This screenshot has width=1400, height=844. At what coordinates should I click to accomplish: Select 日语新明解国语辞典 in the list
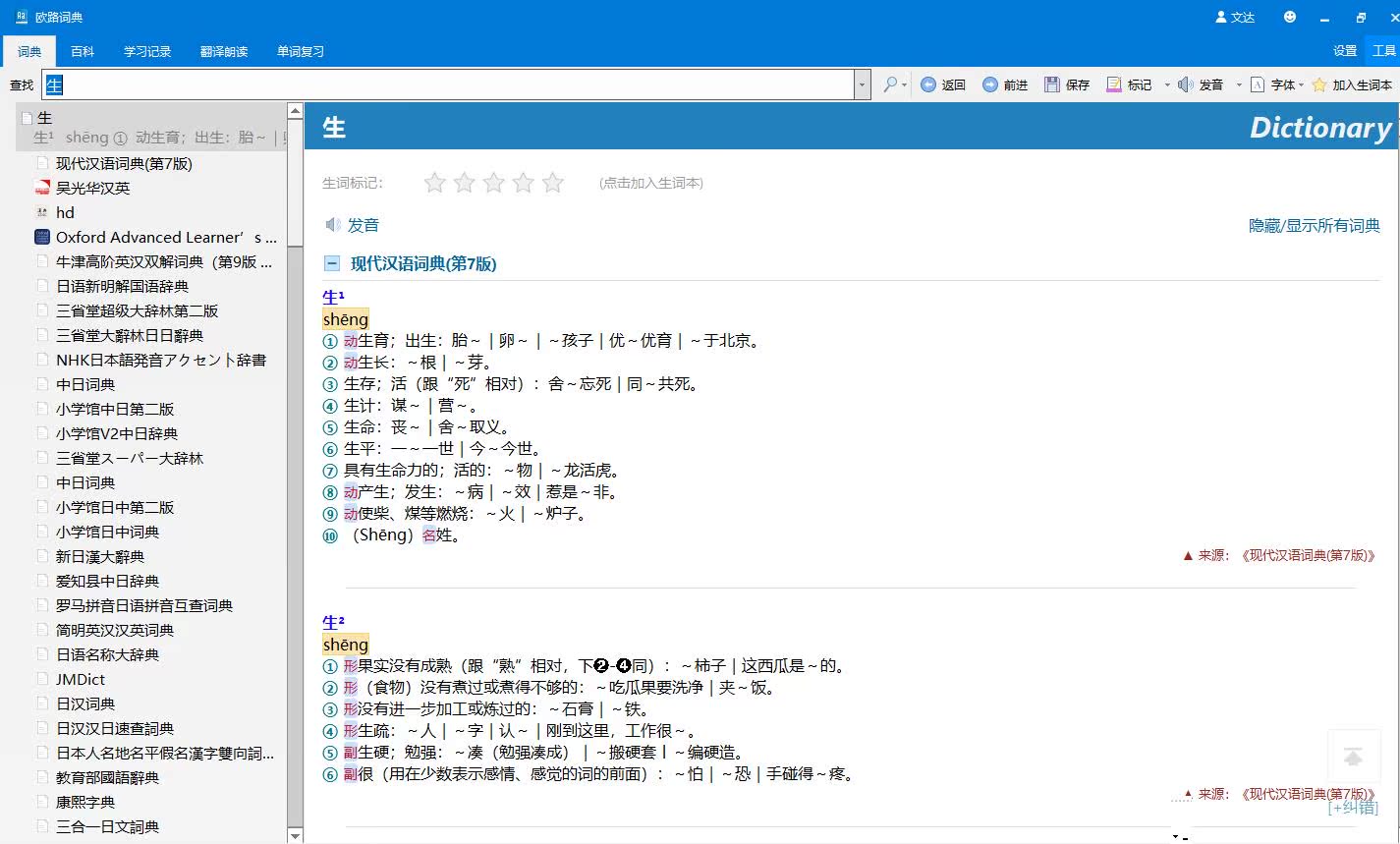(x=122, y=286)
